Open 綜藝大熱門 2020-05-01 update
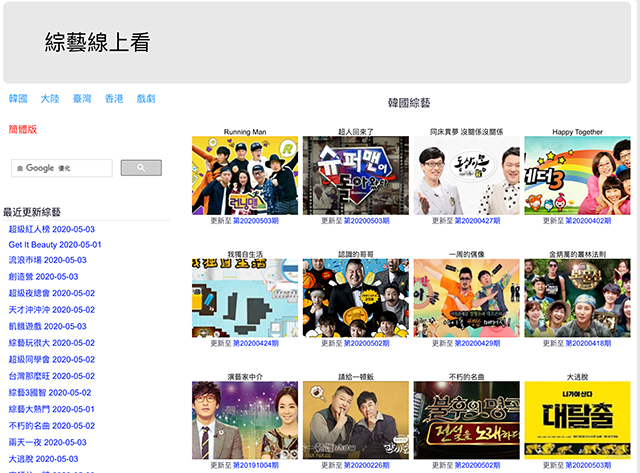640x473 pixels. [52, 409]
